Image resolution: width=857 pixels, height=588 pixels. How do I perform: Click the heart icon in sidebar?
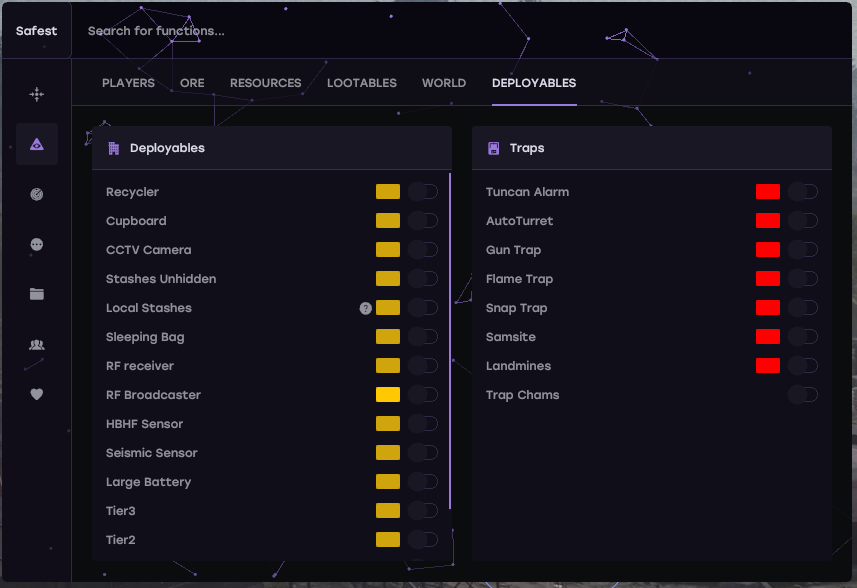click(x=37, y=394)
